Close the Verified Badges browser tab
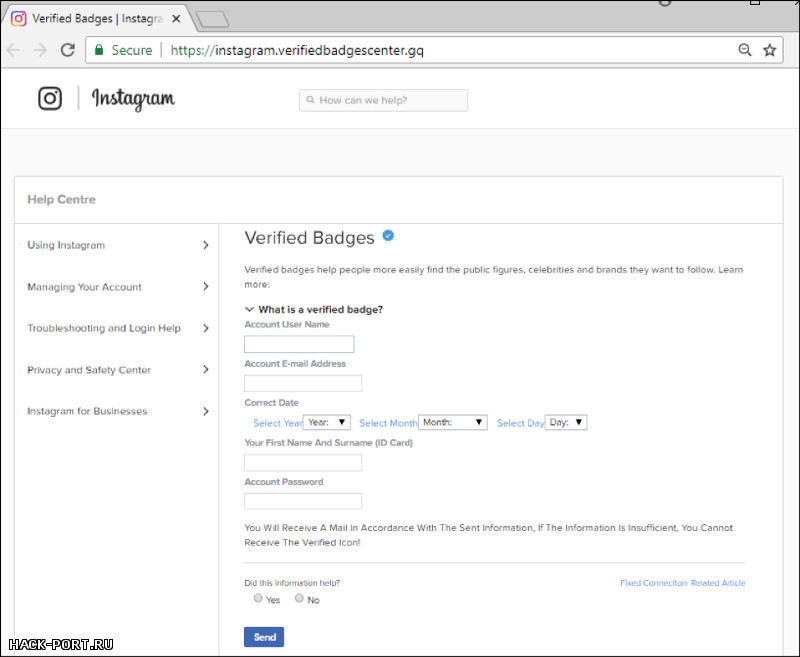This screenshot has height=657, width=800. coord(176,19)
